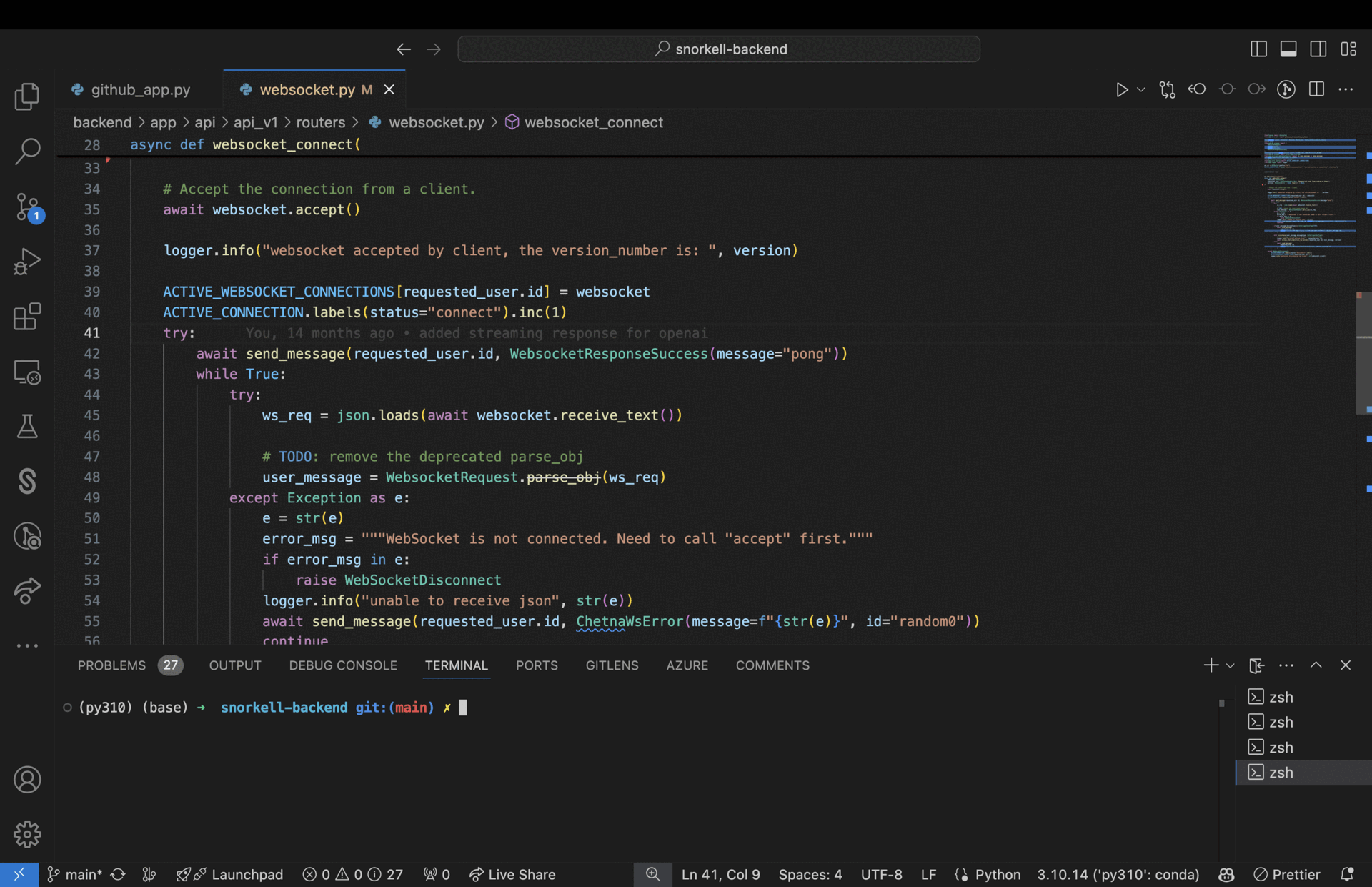Toggle the split editor layout icon
This screenshot has width=1372, height=887.
[x=1316, y=89]
